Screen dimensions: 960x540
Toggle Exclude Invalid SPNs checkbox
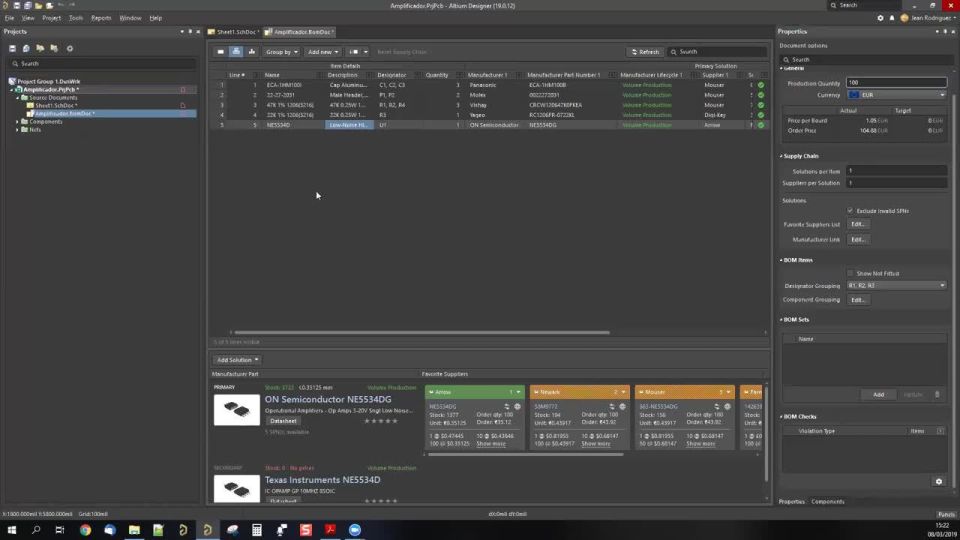pos(850,211)
